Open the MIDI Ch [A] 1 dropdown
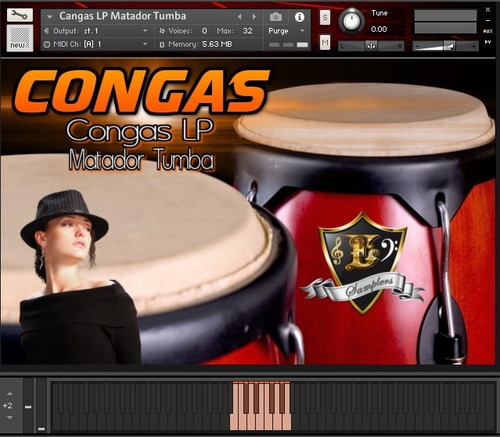Image resolution: width=500 pixels, height=437 pixels. [96, 44]
